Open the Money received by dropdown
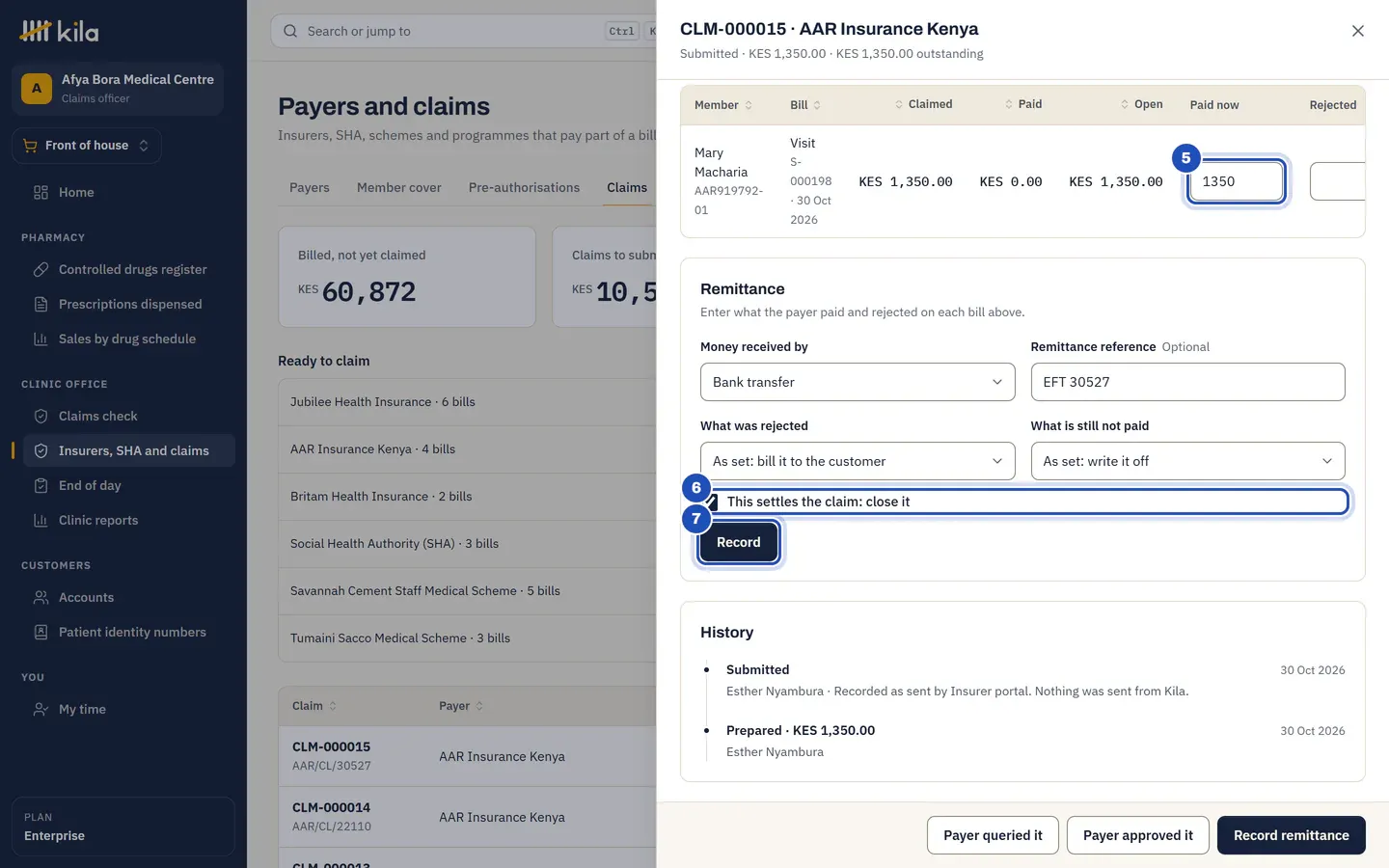Image resolution: width=1389 pixels, height=868 pixels. (858, 382)
